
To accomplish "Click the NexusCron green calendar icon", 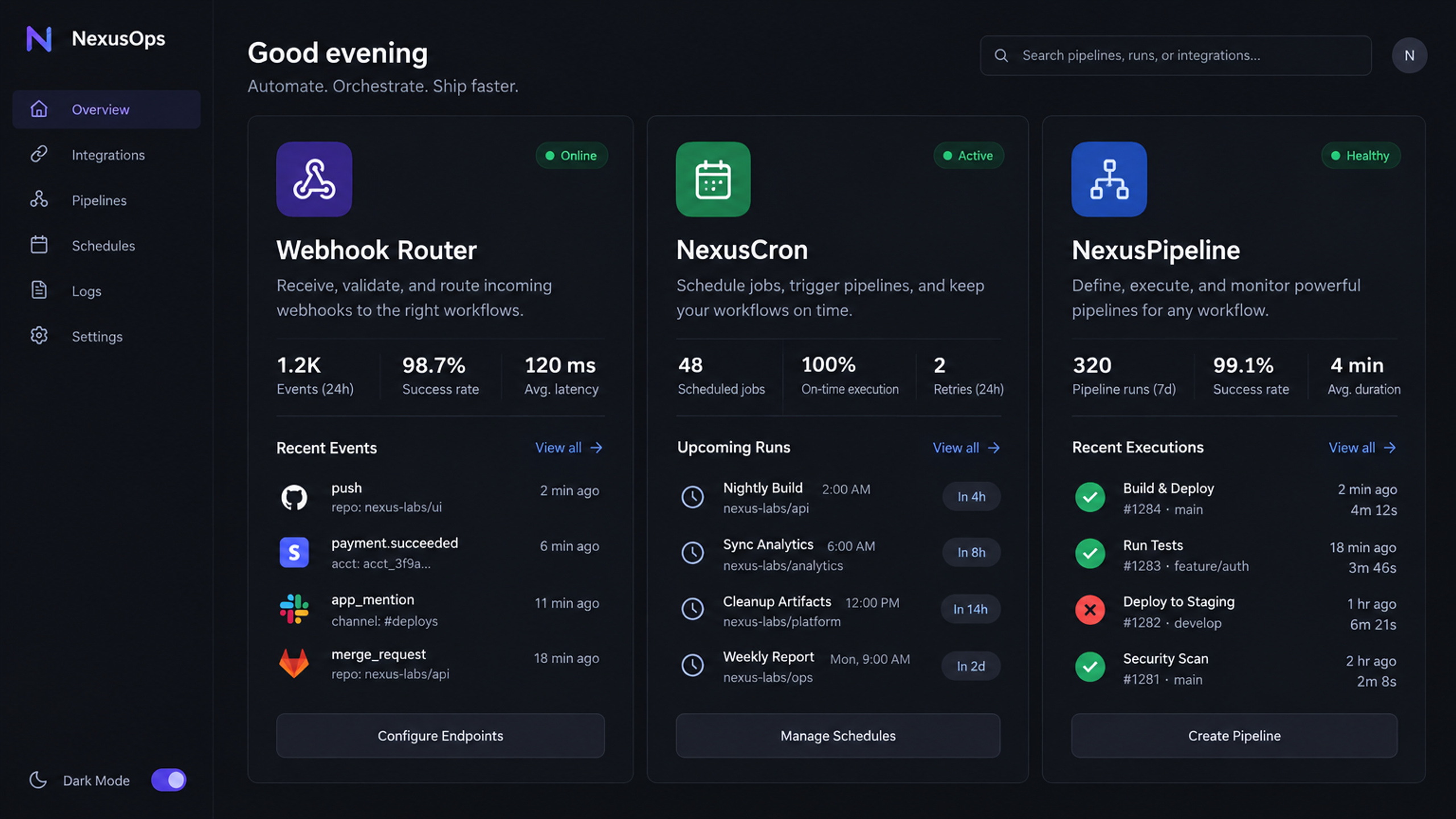I will pyautogui.click(x=713, y=179).
